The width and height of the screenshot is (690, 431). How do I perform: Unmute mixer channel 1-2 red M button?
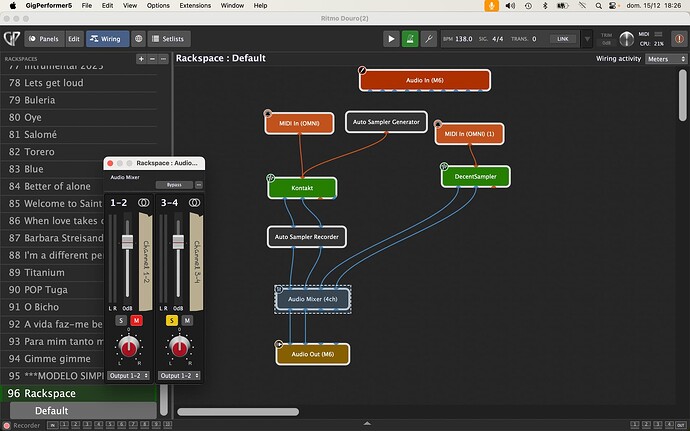tap(136, 320)
